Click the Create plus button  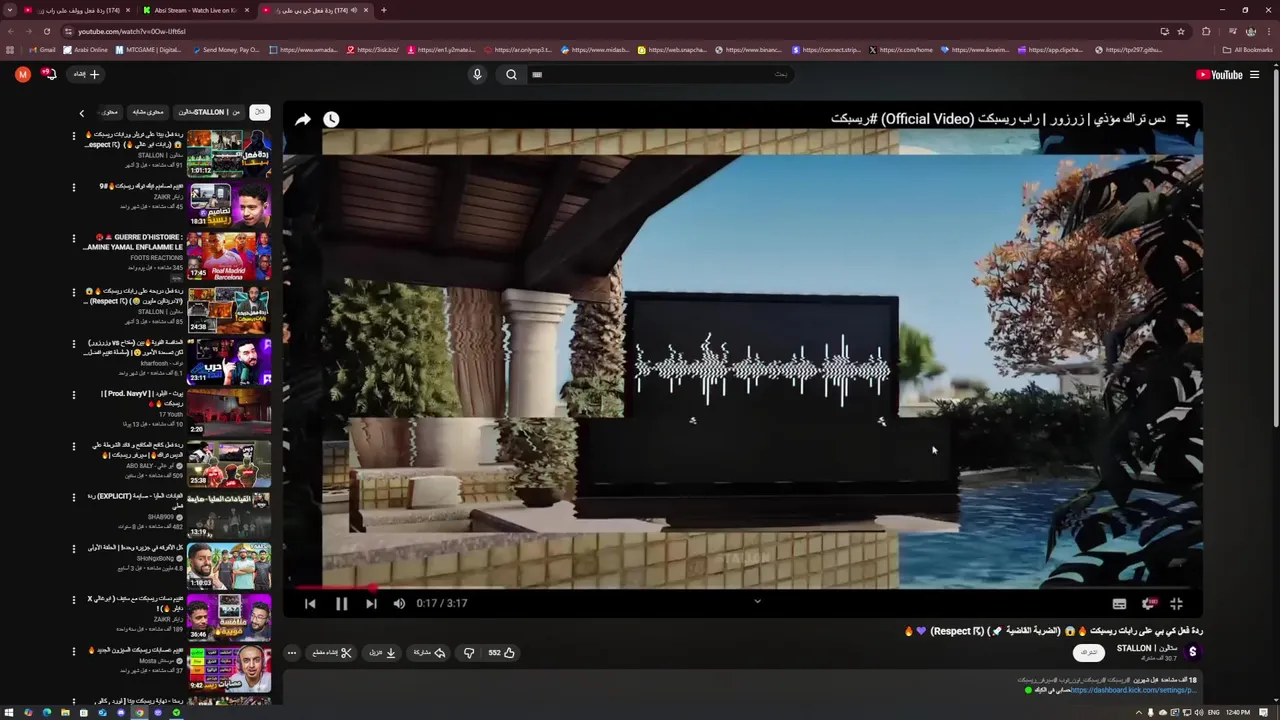coord(87,74)
